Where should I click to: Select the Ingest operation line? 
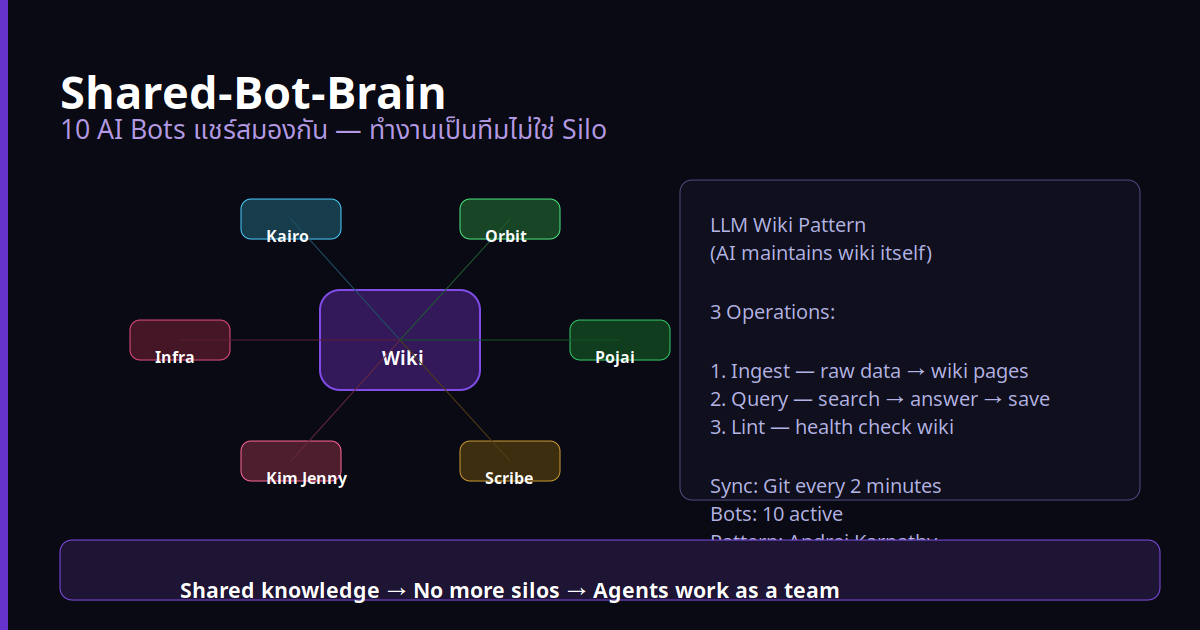pyautogui.click(x=869, y=371)
